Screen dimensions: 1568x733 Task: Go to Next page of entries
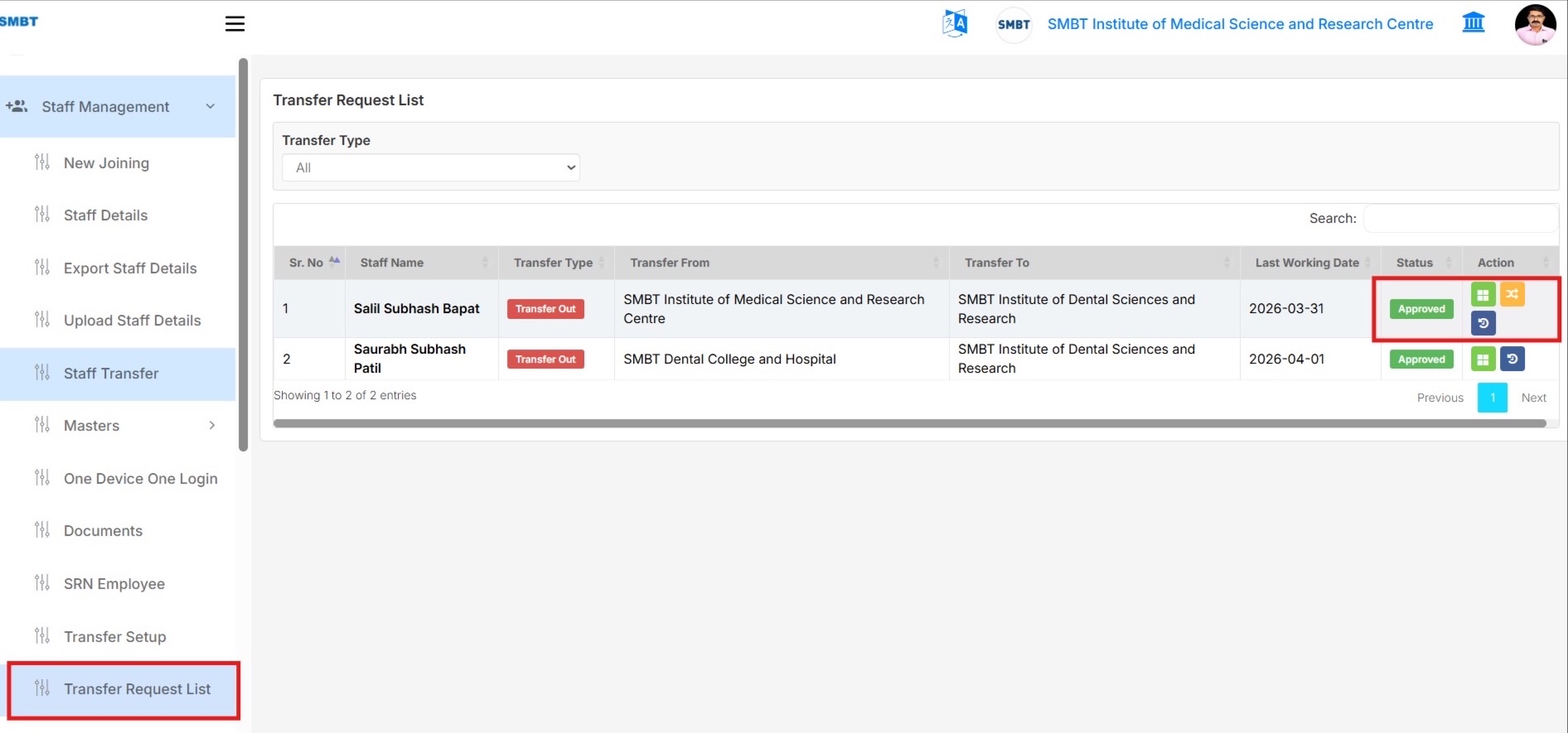coord(1534,398)
